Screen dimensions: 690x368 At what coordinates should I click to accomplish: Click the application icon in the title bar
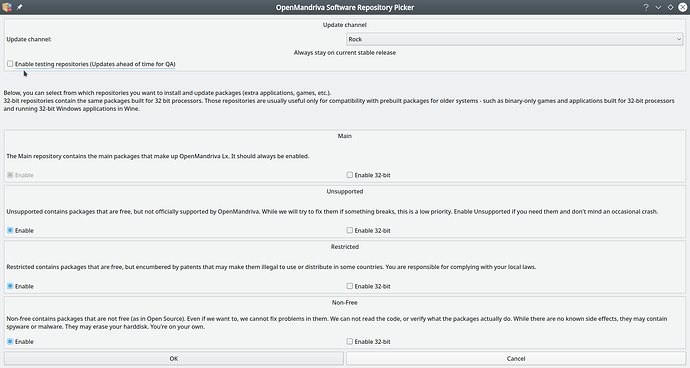(x=7, y=7)
